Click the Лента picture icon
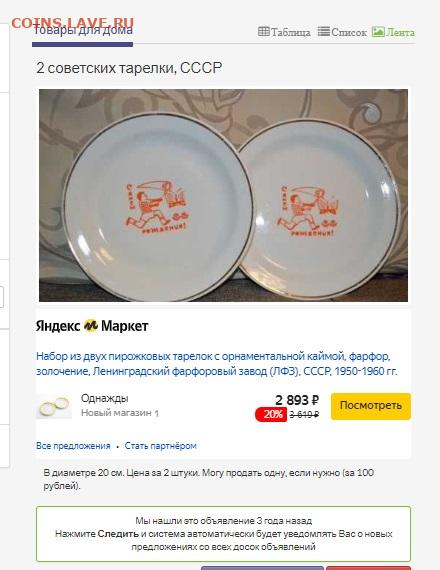The image size is (440, 570). 378,32
